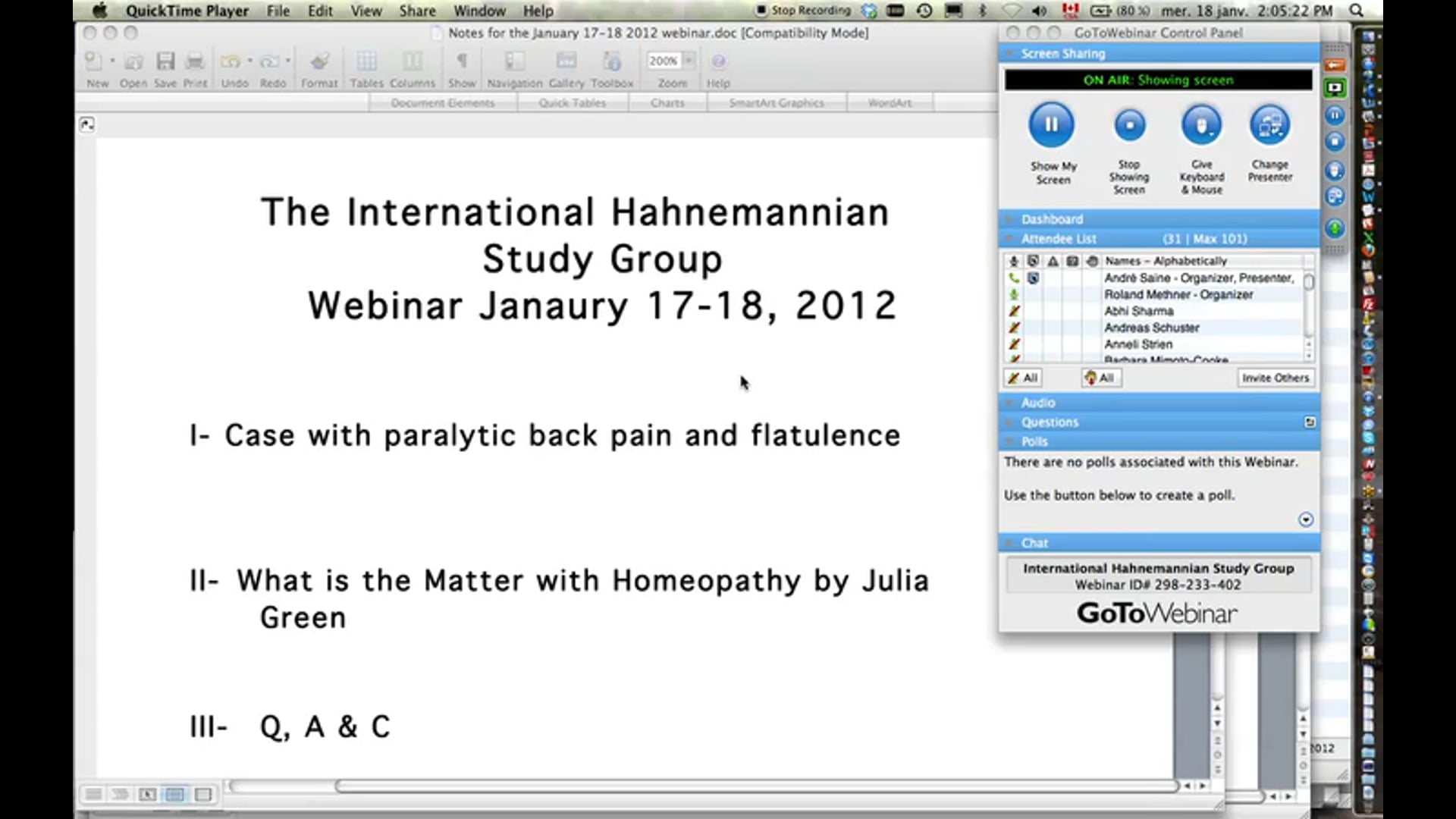Click the Zoom level field showing 200%

pos(664,61)
